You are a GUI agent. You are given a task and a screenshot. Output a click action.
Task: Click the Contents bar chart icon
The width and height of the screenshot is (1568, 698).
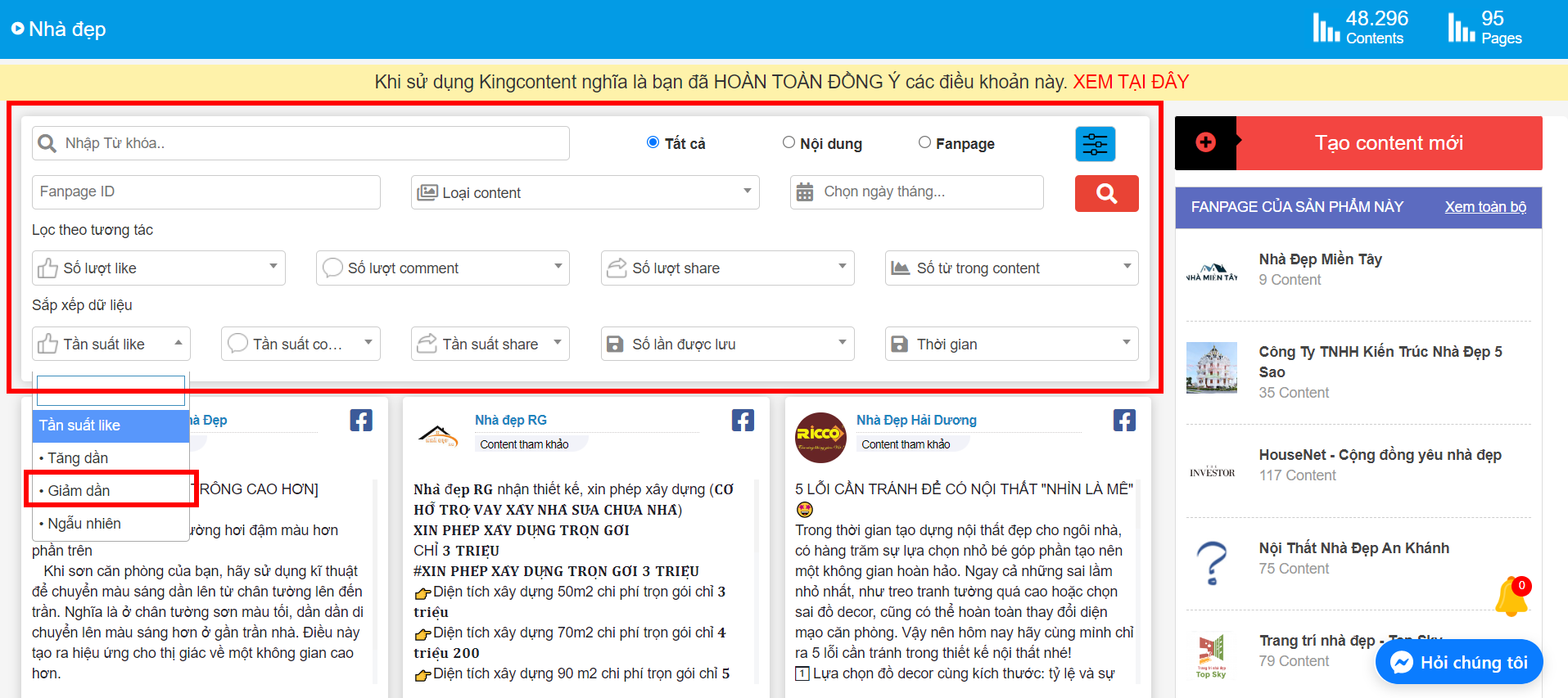point(1326,27)
